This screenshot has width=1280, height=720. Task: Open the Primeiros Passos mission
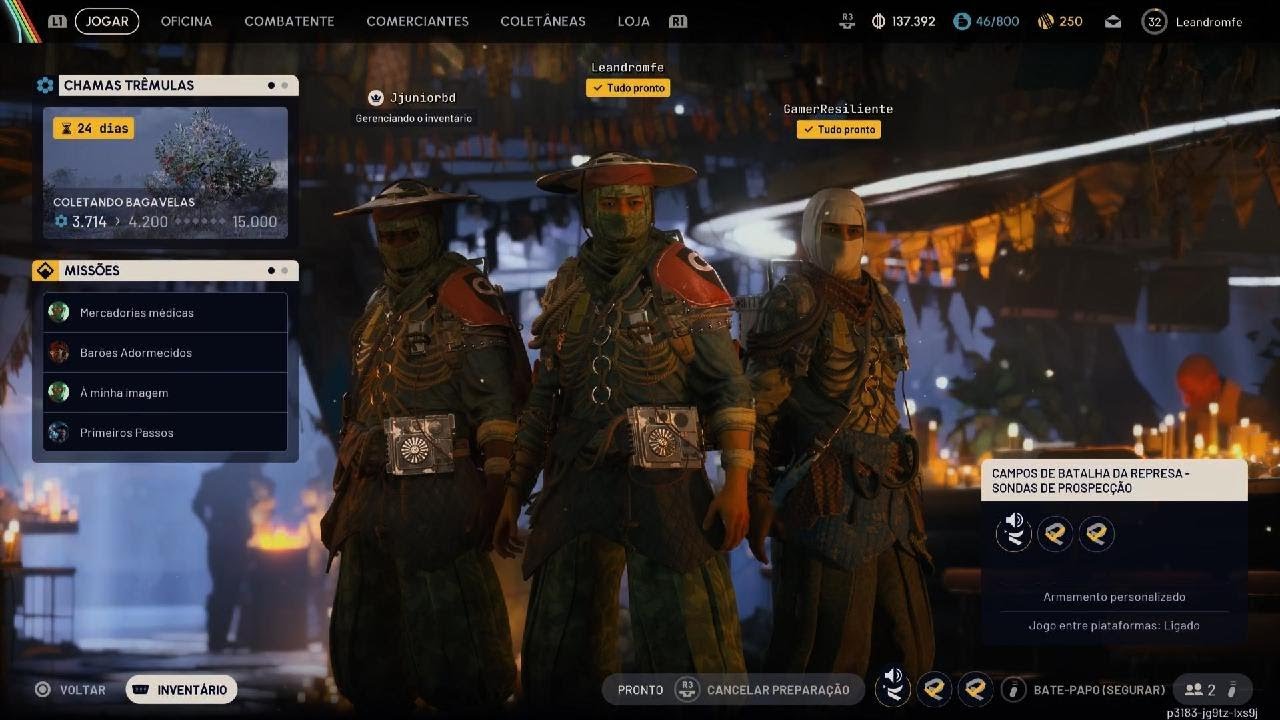click(165, 433)
